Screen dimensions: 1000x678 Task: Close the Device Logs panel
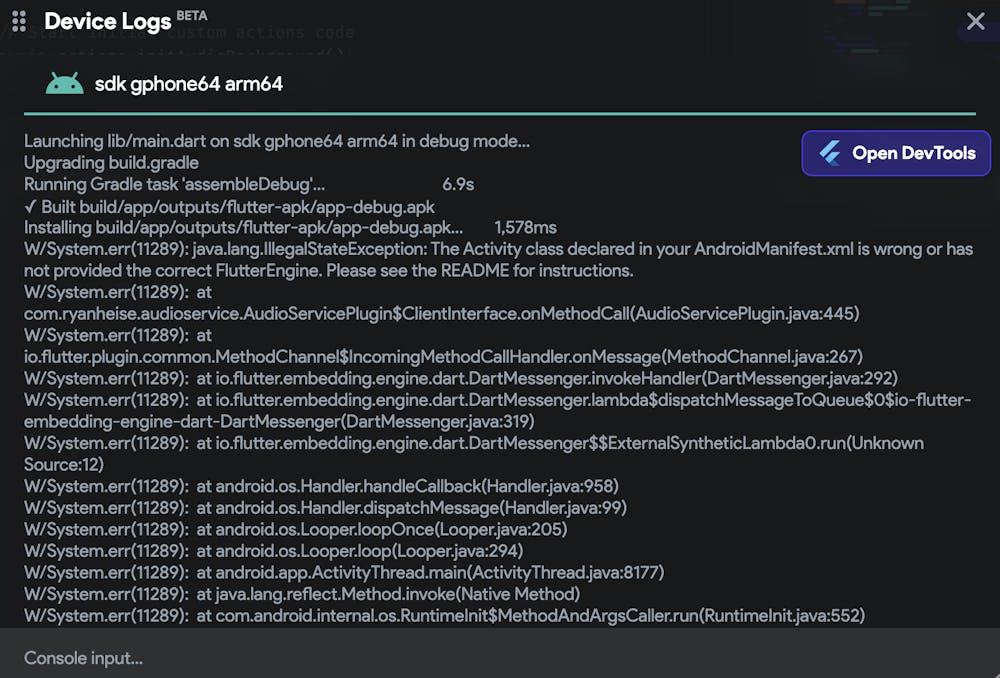975,21
